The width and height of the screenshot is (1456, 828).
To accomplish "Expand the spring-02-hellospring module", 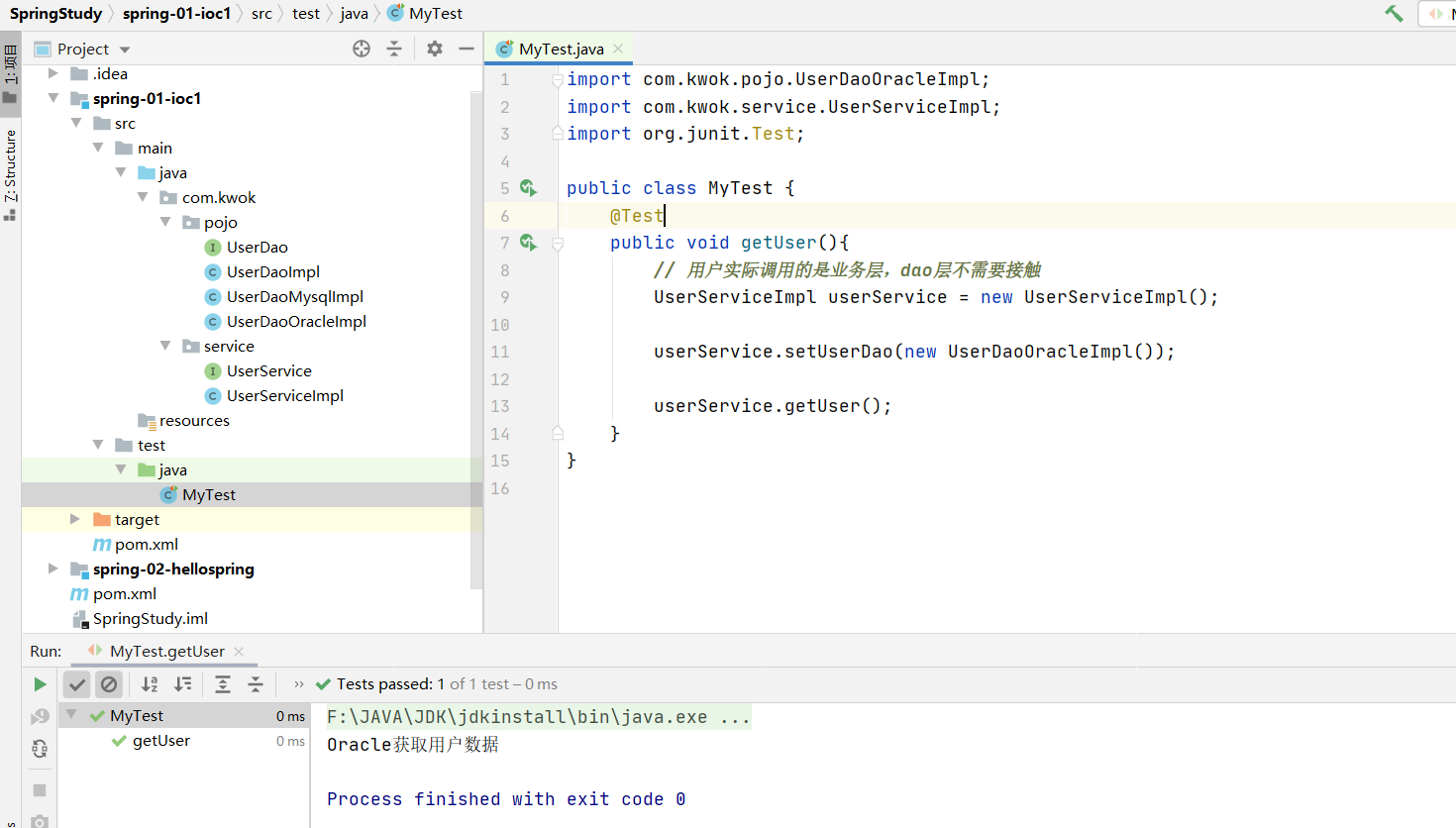I will click(x=53, y=569).
